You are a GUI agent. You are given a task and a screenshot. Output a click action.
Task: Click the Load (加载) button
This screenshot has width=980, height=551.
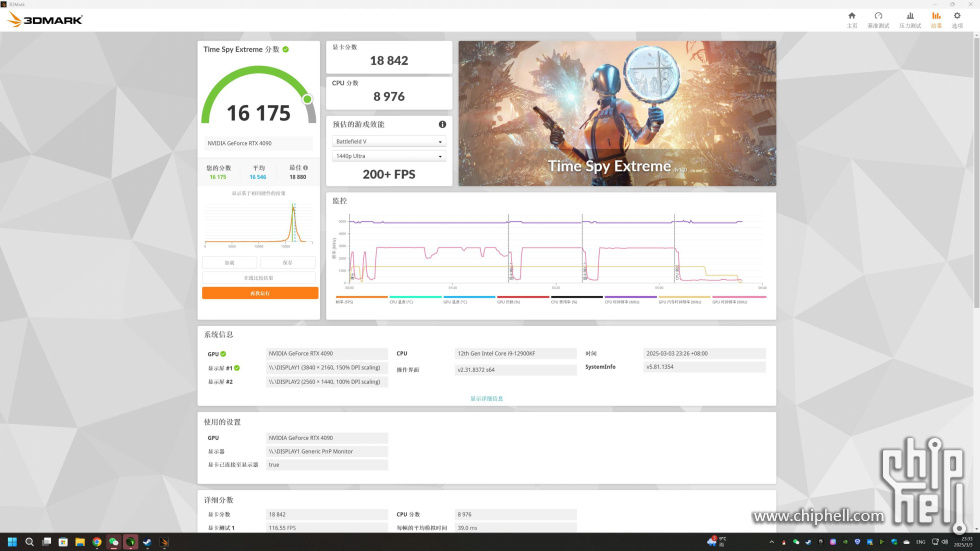[229, 262]
